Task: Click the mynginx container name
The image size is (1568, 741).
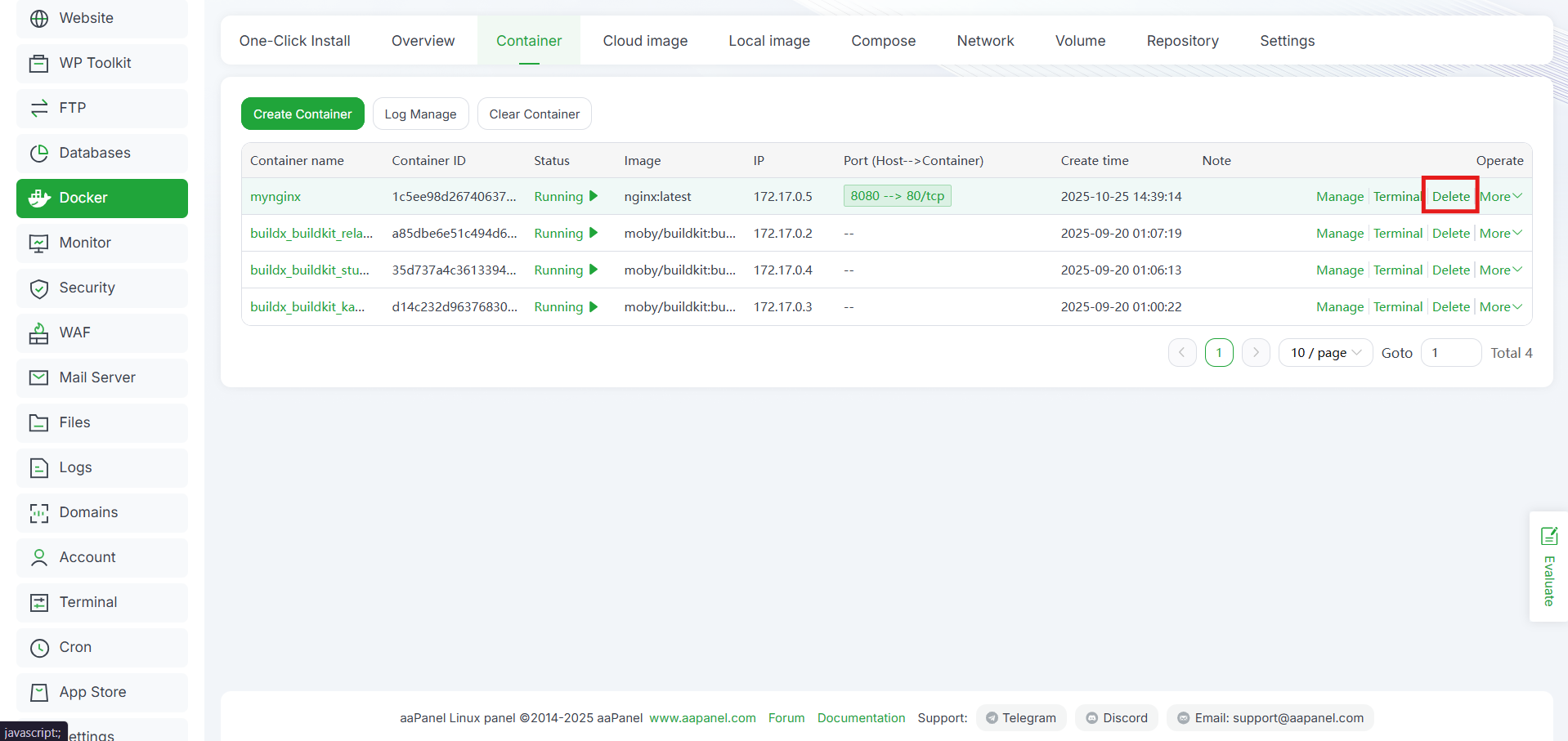Action: click(x=276, y=197)
